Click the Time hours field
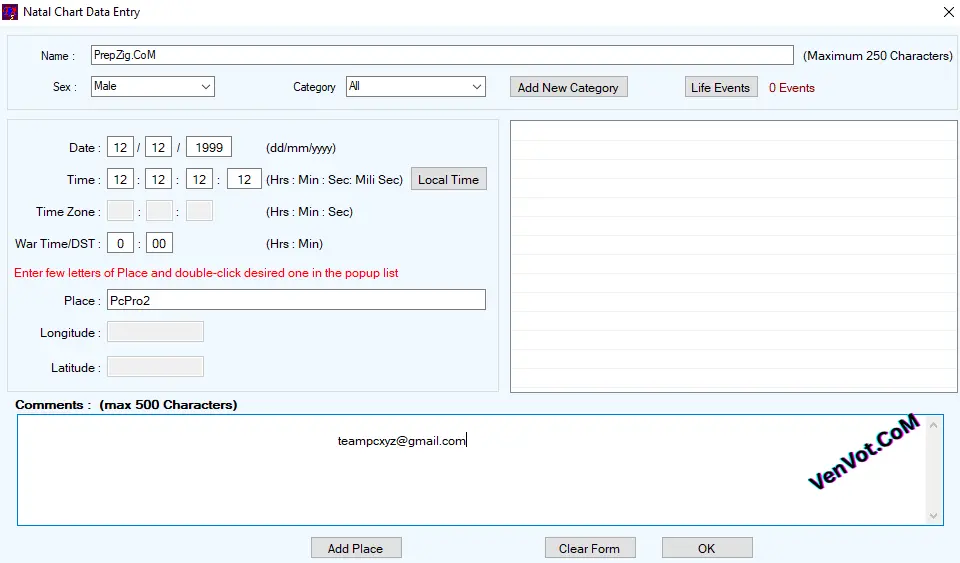Viewport: 960px width, 563px height. [x=120, y=179]
